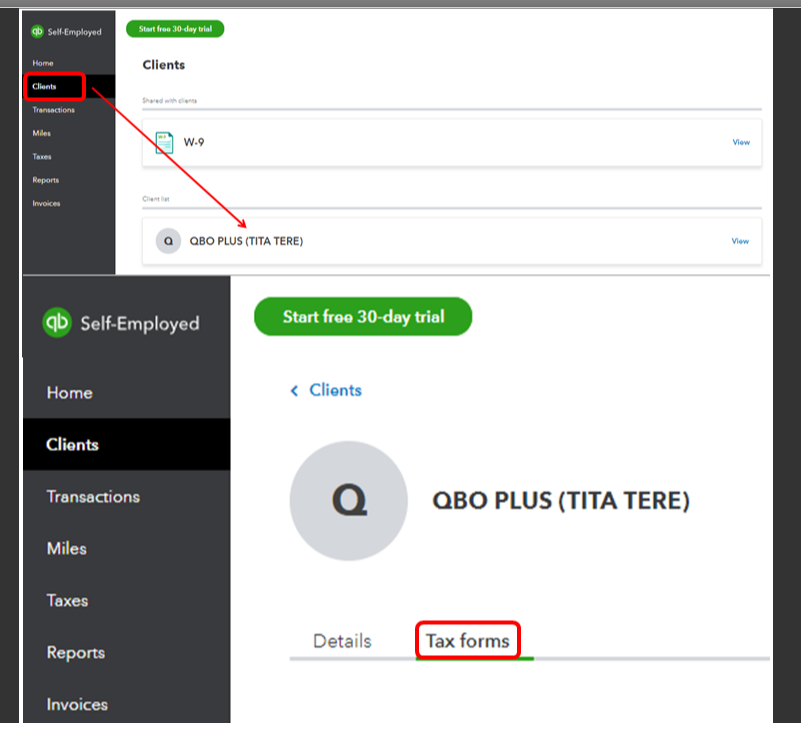Image resolution: width=801 pixels, height=735 pixels.
Task: Click the large Self-Employed brand text
Action: coord(140,324)
